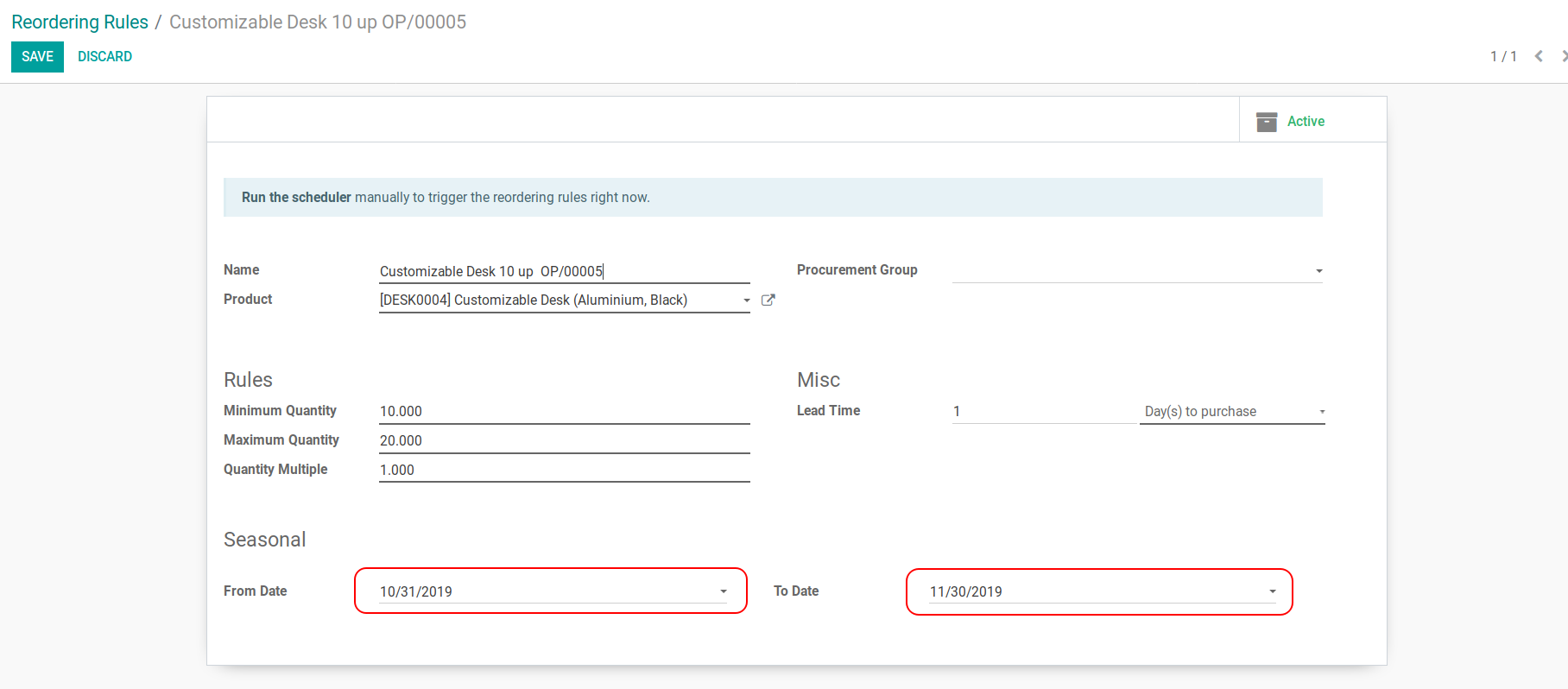Screen dimensions: 1568x689
Task: Click the archive box icon beside Active
Action: (1266, 122)
